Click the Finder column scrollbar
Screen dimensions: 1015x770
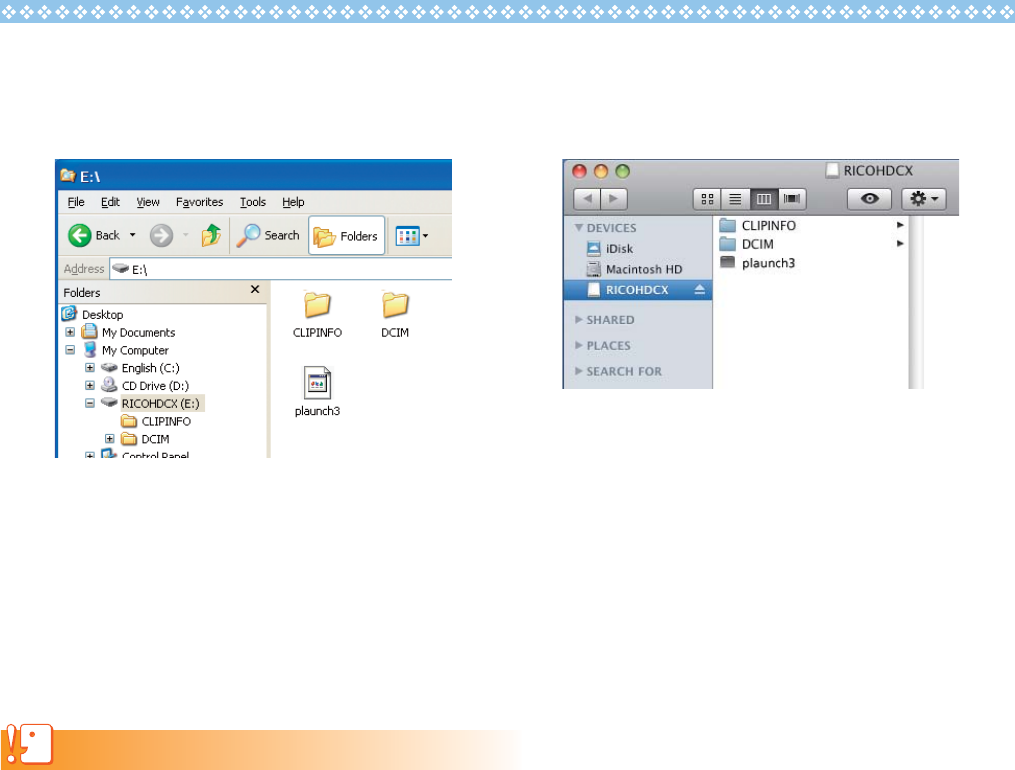(915, 303)
